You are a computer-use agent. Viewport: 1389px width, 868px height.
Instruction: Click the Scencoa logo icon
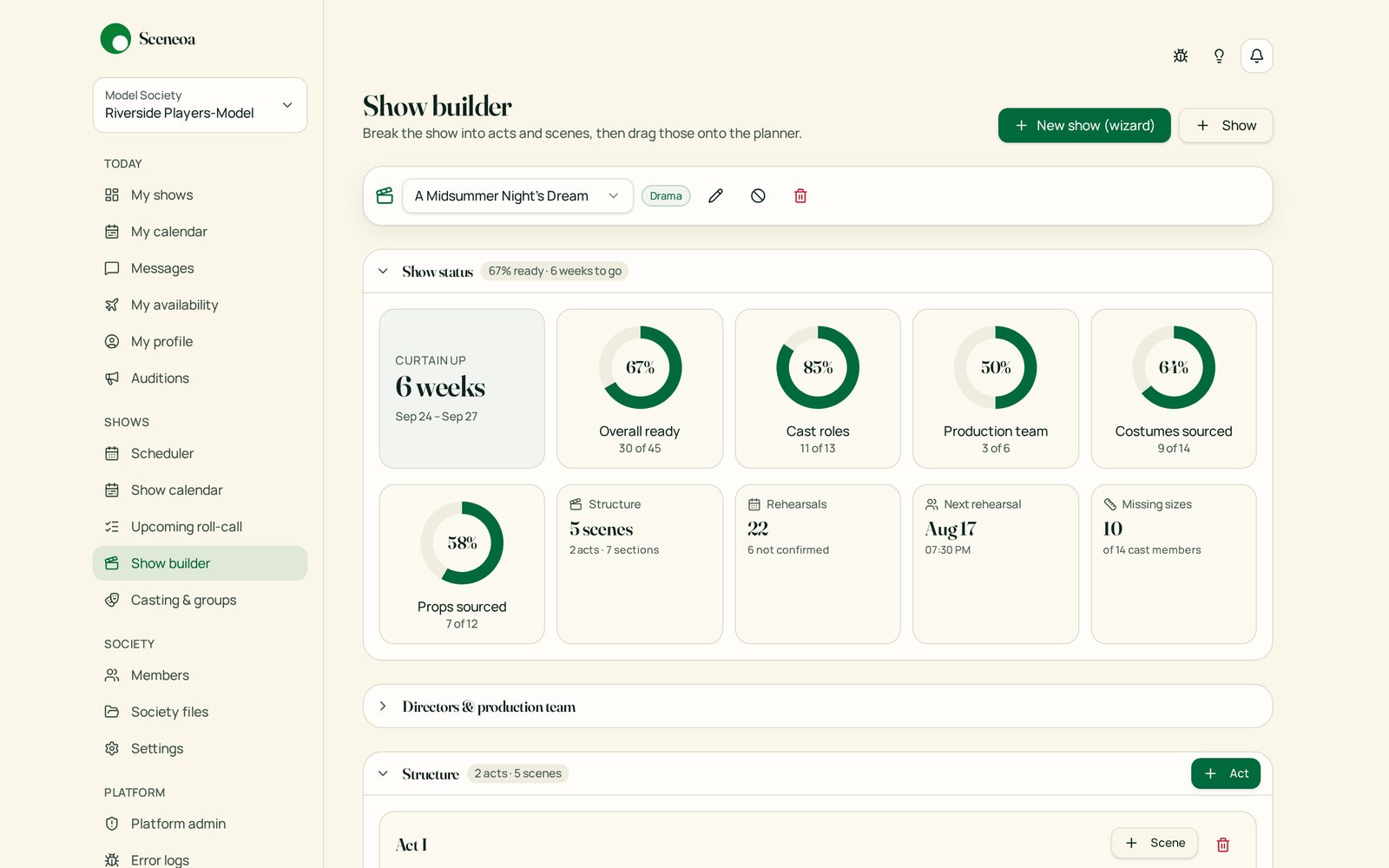[115, 38]
